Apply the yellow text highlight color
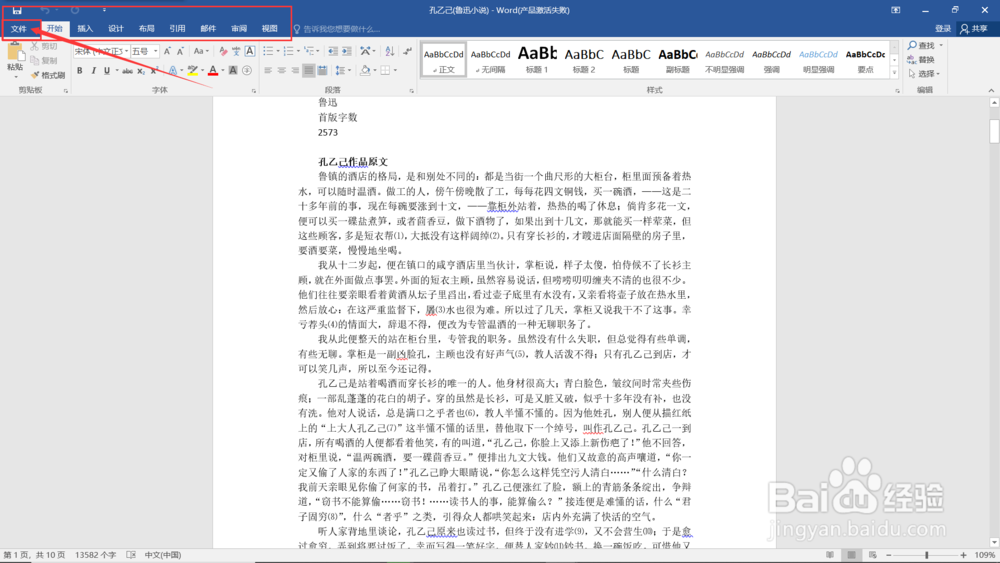1000x563 pixels. click(x=192, y=70)
